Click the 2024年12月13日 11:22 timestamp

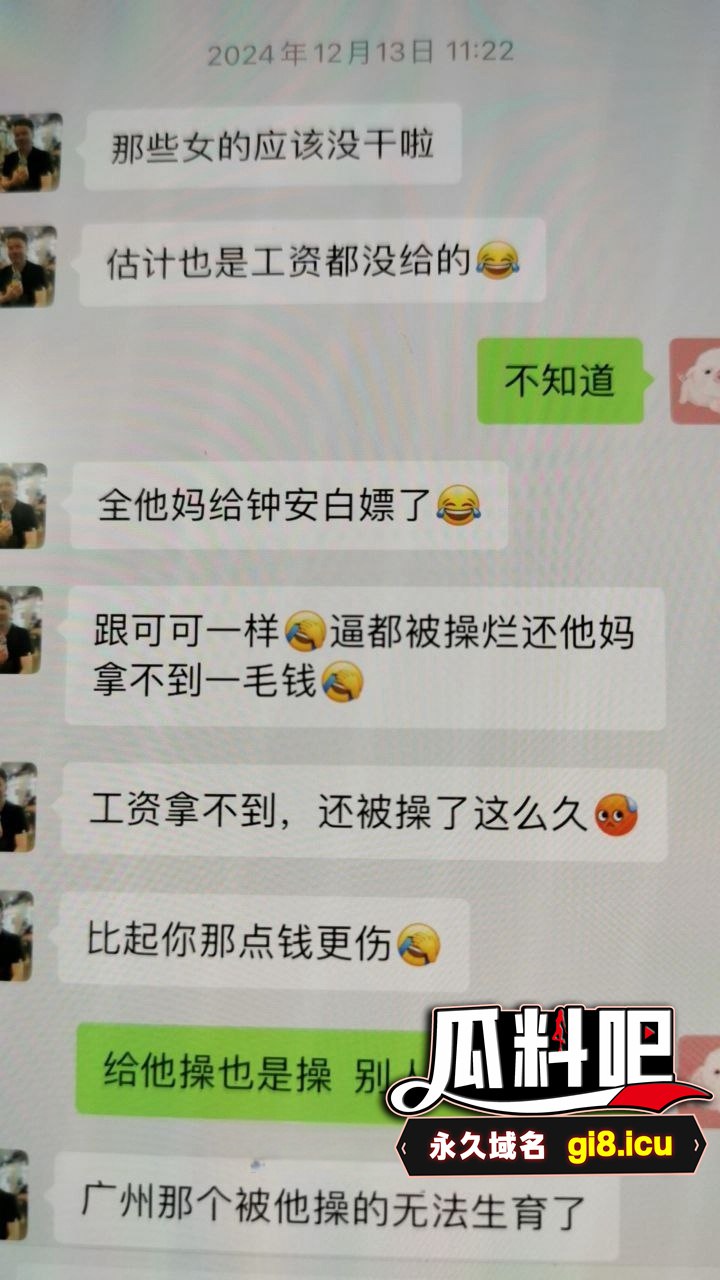pos(360,52)
